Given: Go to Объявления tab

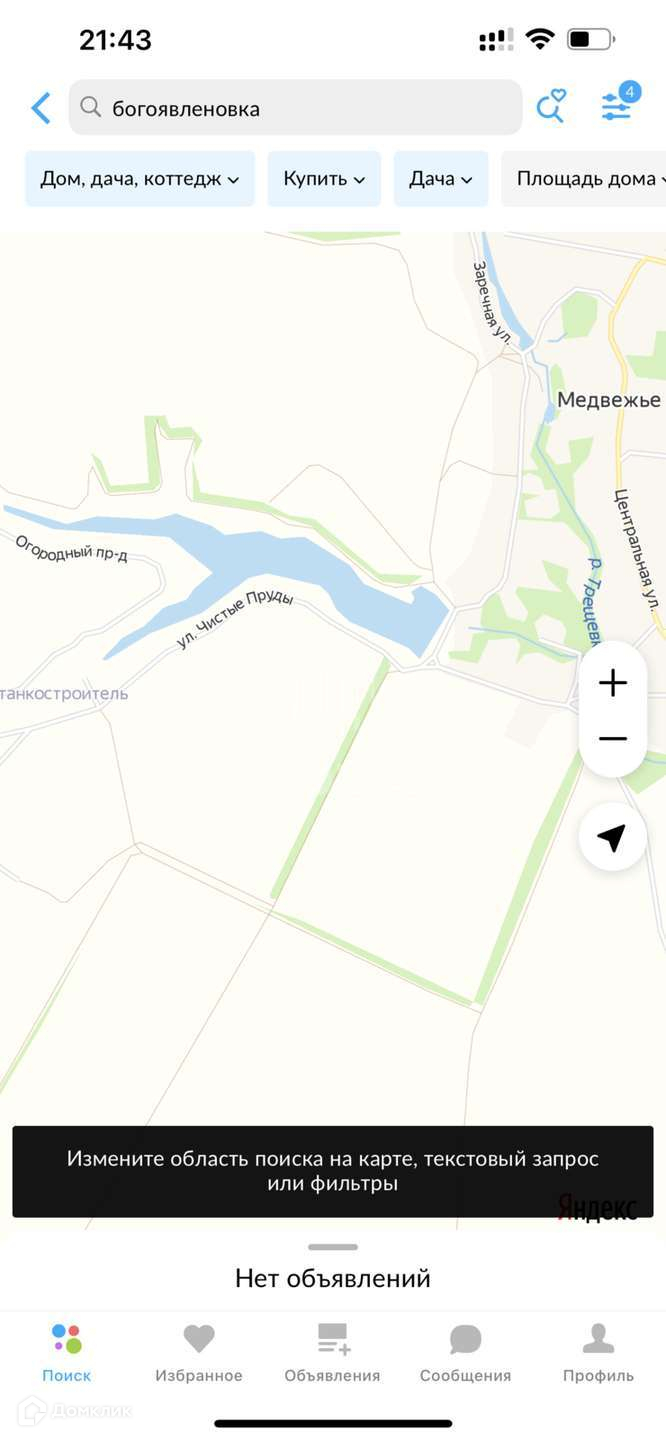Looking at the screenshot, I should (332, 1354).
